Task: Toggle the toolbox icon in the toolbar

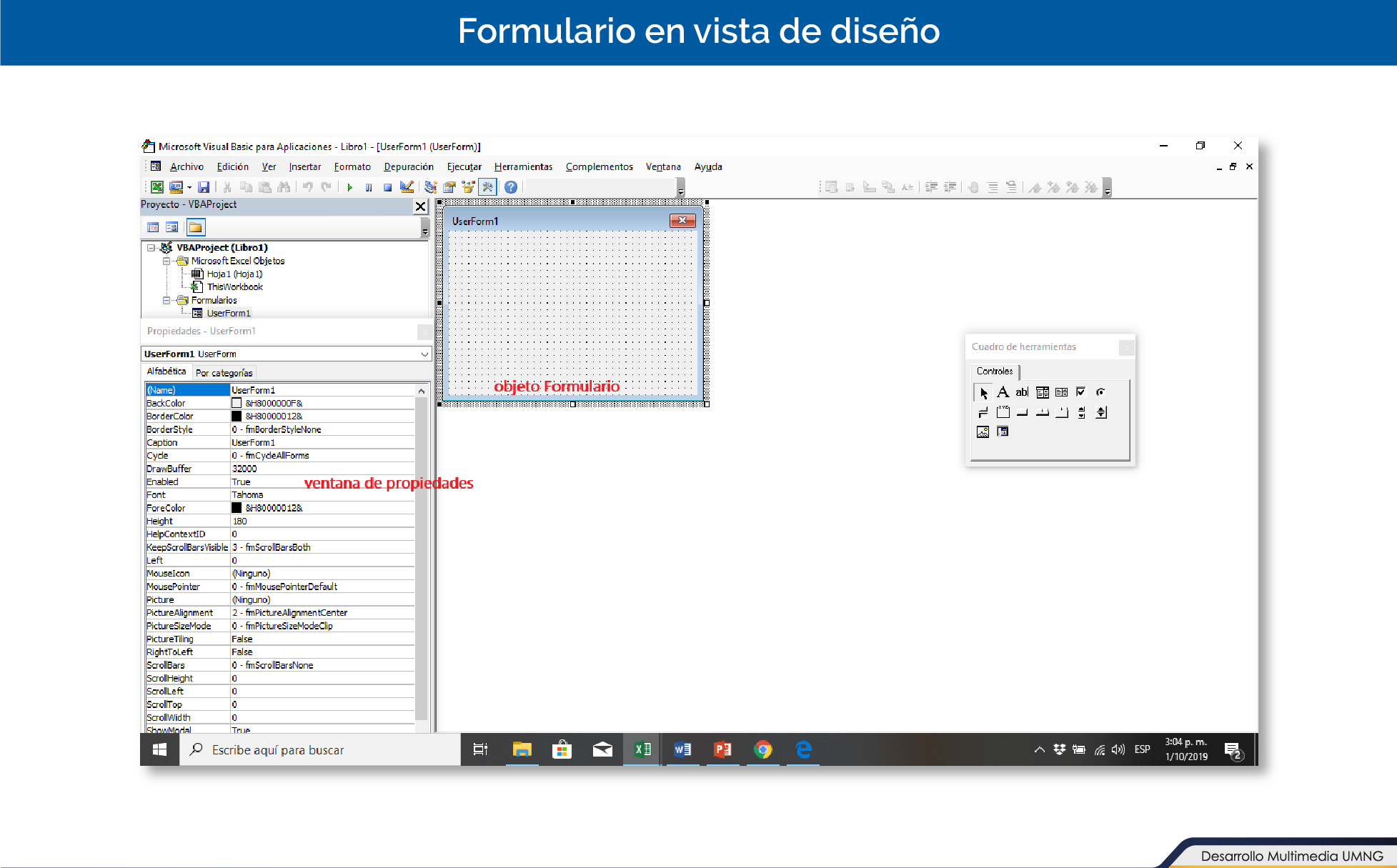Action: click(487, 187)
